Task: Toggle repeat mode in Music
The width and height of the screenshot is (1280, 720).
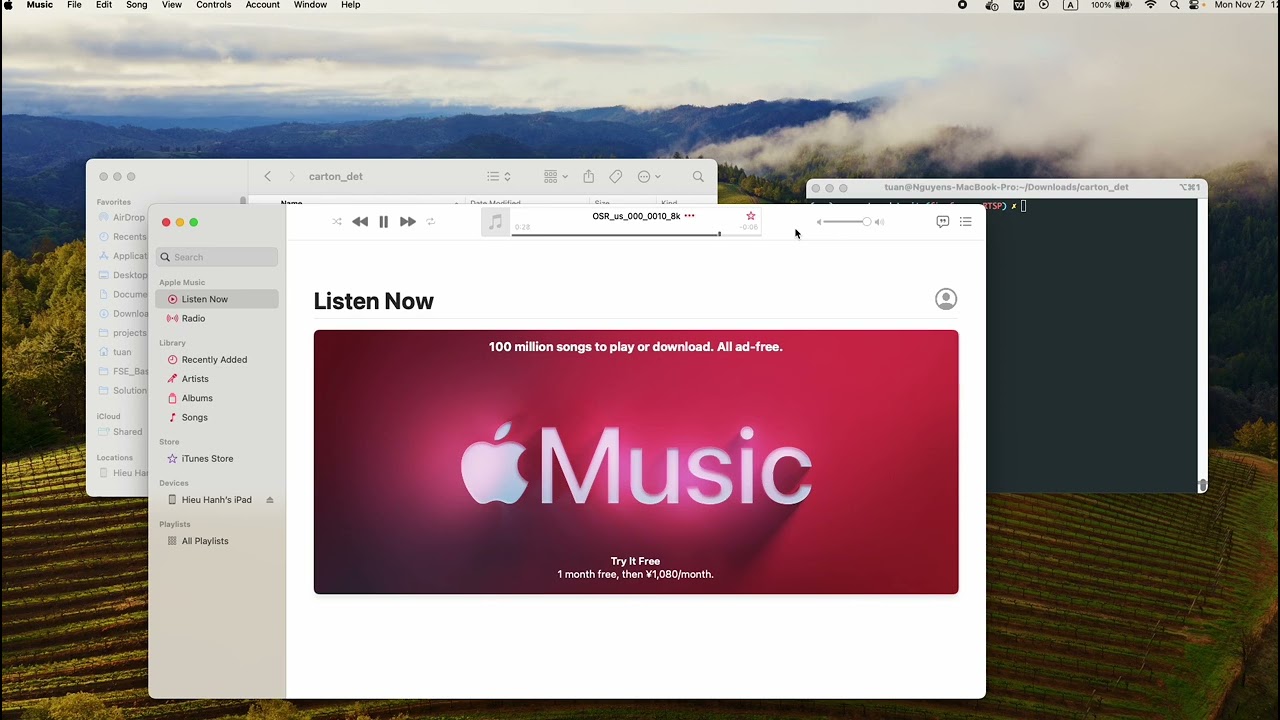Action: pyautogui.click(x=431, y=222)
